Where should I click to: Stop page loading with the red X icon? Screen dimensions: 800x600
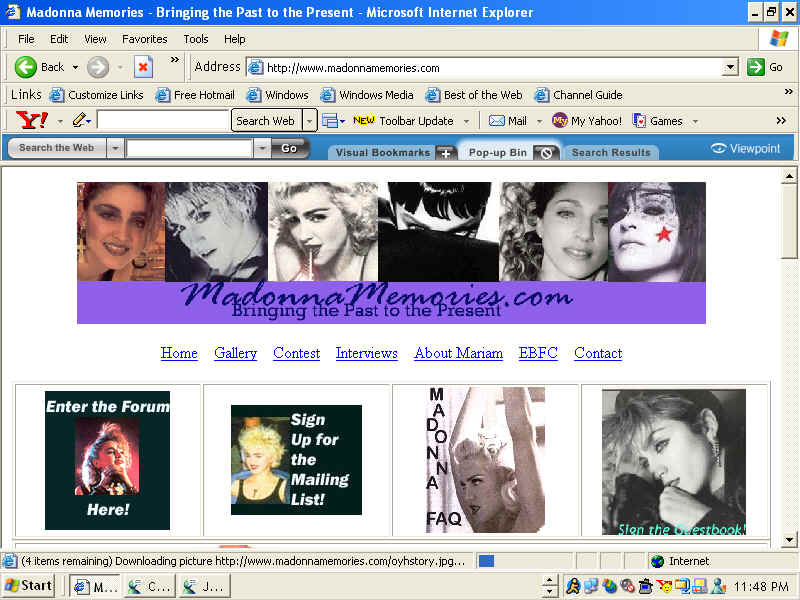pyautogui.click(x=143, y=67)
